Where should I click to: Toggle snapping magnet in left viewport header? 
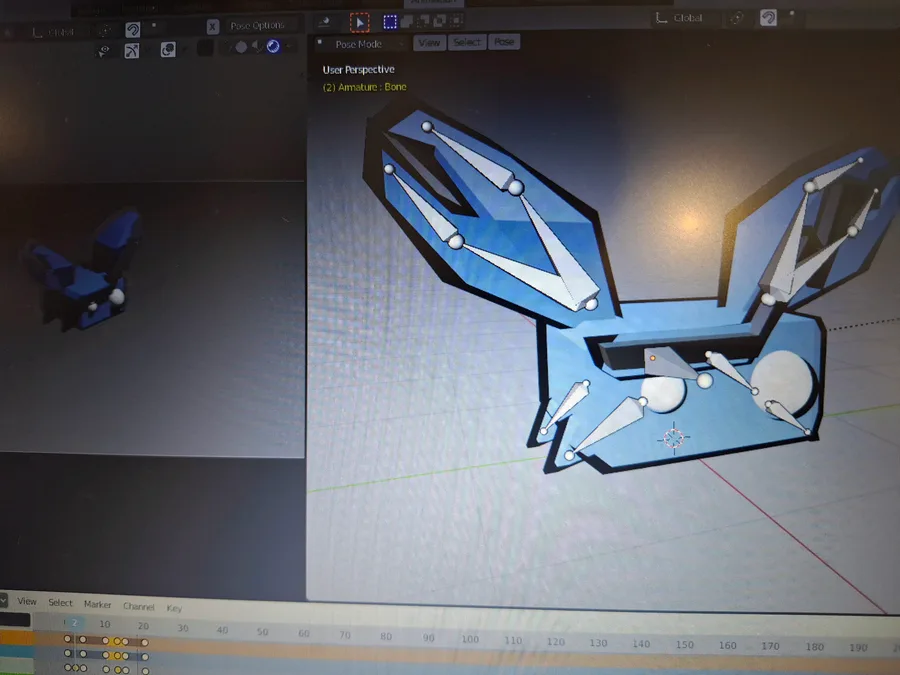click(x=133, y=29)
